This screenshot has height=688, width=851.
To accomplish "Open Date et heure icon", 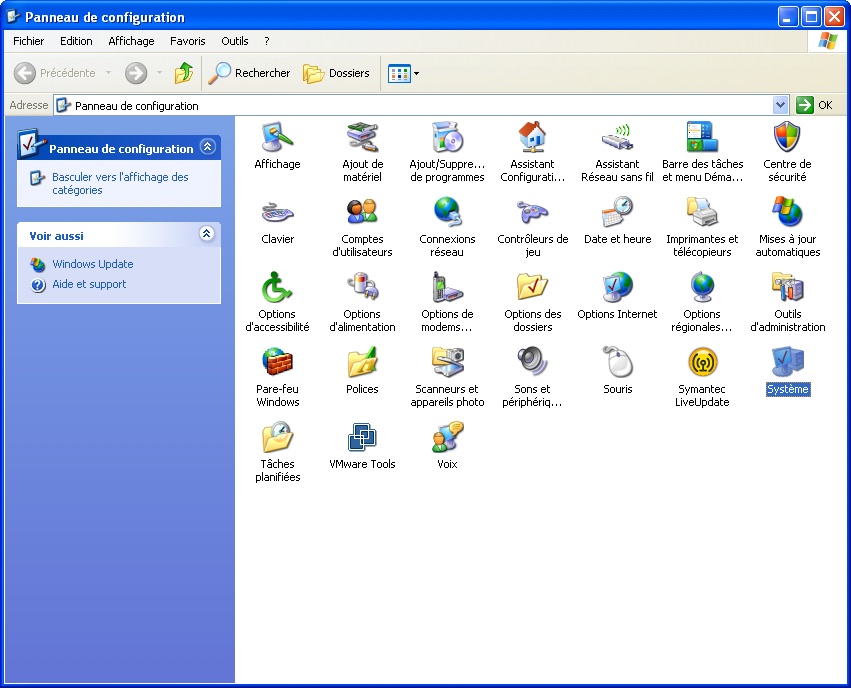I will point(617,212).
